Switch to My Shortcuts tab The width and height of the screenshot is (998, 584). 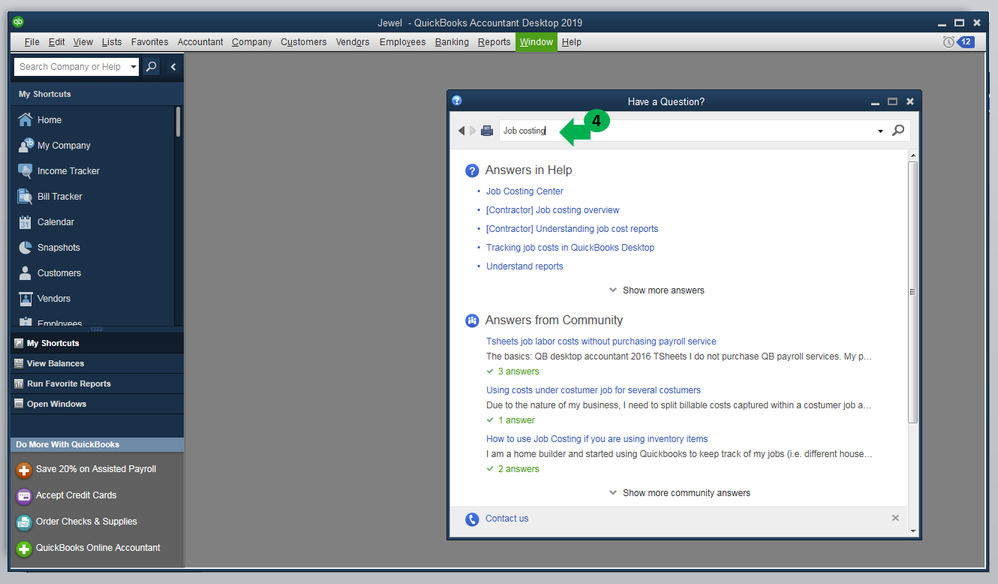pyautogui.click(x=97, y=343)
